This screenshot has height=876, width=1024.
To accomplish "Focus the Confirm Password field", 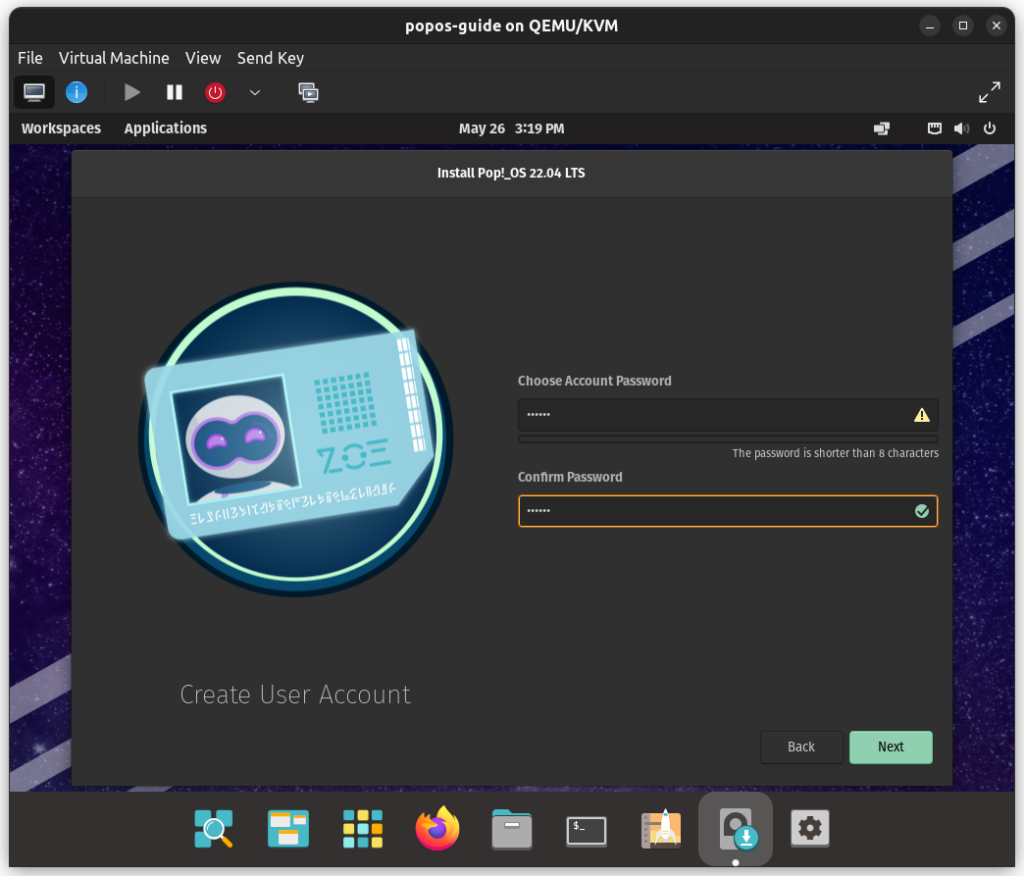I will coord(728,511).
